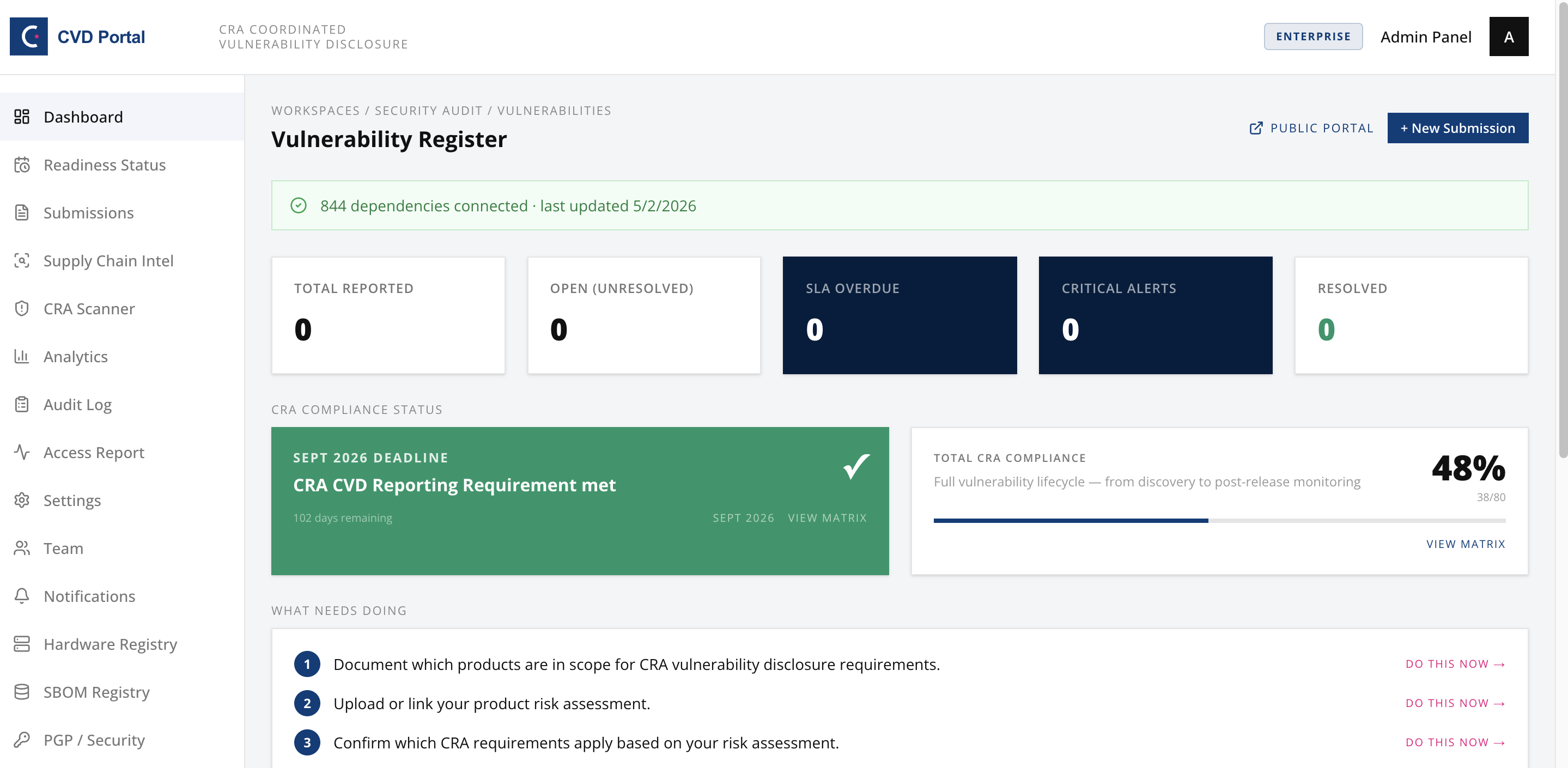Click the Settings gear icon

[x=22, y=500]
